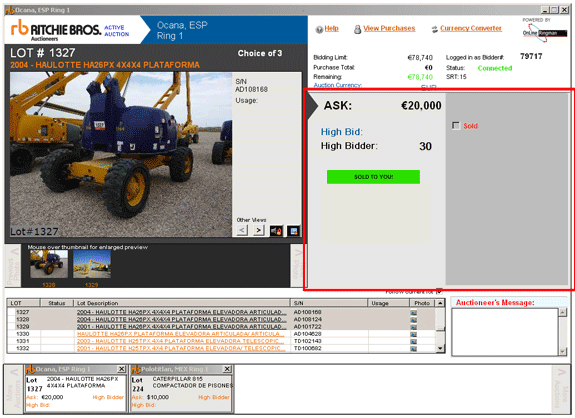575x418 pixels.
Task: Click Auctioneer's Message scroll down arrow
Action: (563, 351)
